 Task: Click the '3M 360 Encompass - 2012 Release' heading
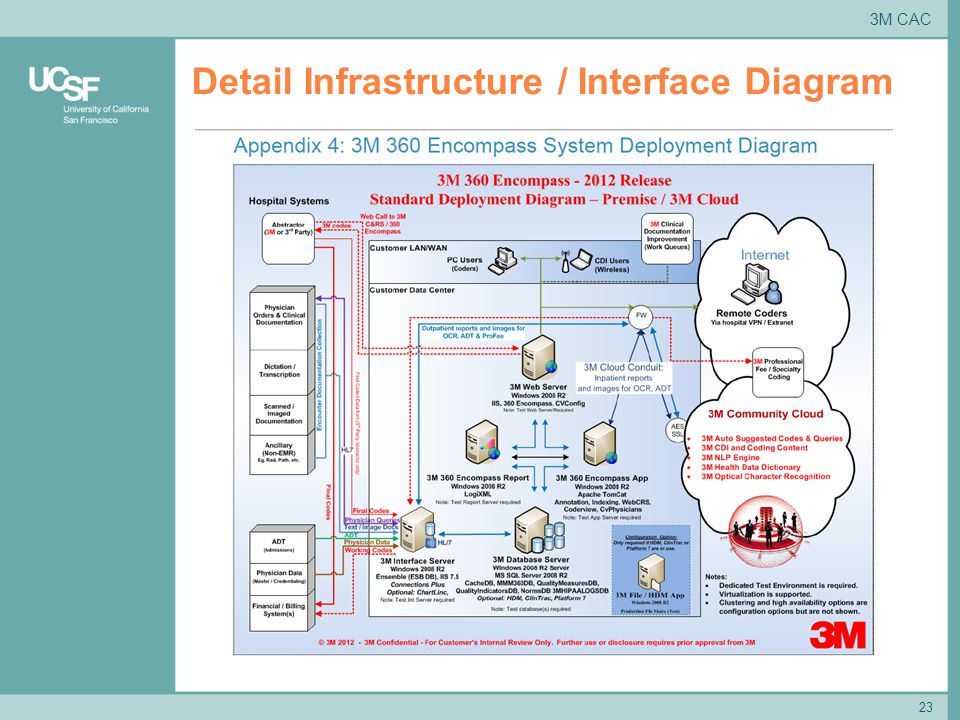pos(554,181)
